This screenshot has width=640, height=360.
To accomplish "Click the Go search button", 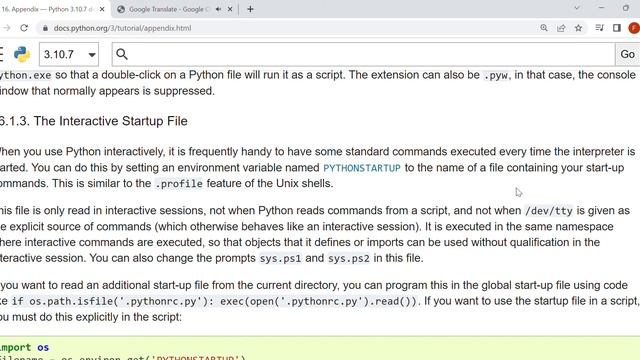I will 627,54.
